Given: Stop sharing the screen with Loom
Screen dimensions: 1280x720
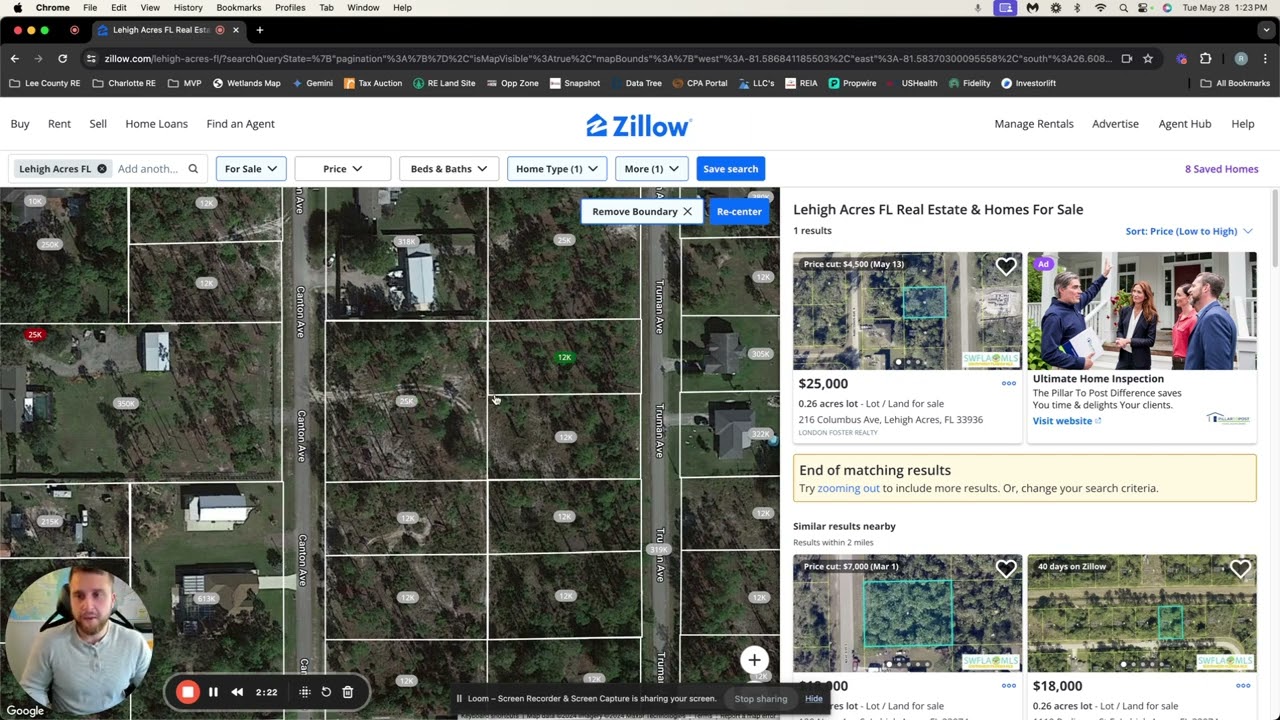Looking at the screenshot, I should [761, 698].
